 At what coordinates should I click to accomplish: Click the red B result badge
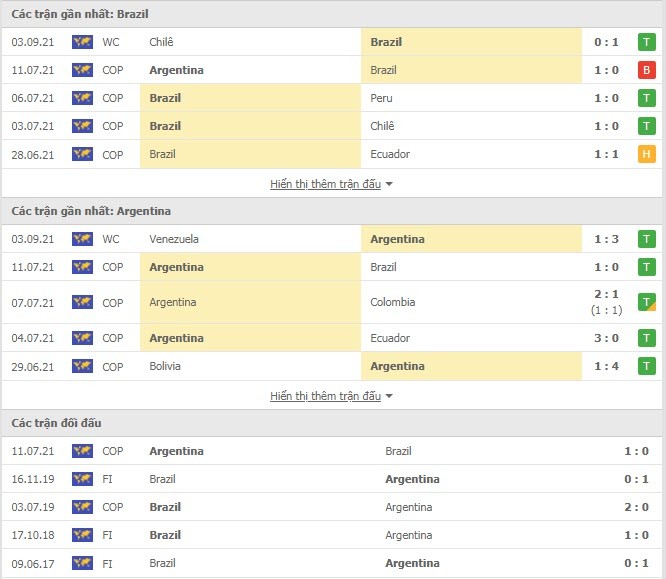tap(646, 70)
